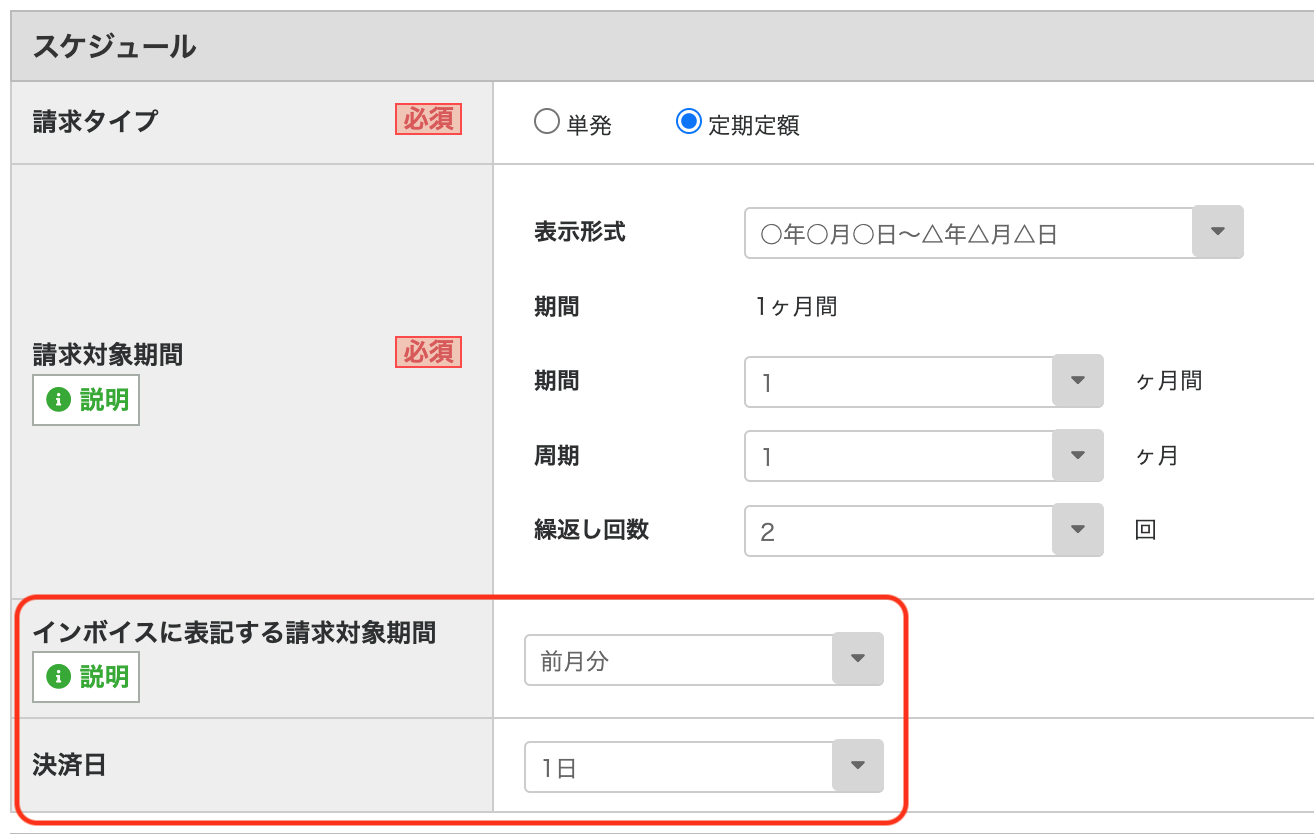Click the arrow icon of 繰返し回数 select

pyautogui.click(x=1077, y=530)
